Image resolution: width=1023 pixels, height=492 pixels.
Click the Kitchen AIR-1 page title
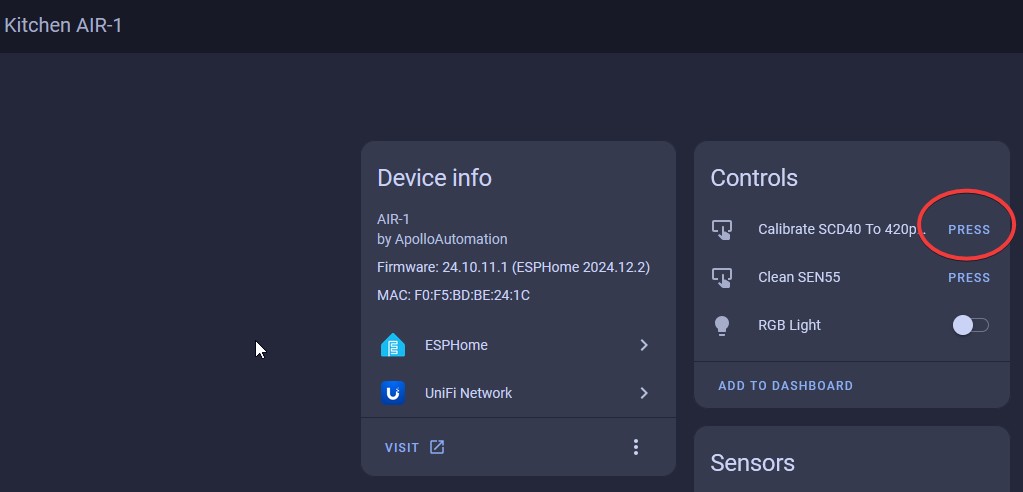pyautogui.click(x=63, y=25)
